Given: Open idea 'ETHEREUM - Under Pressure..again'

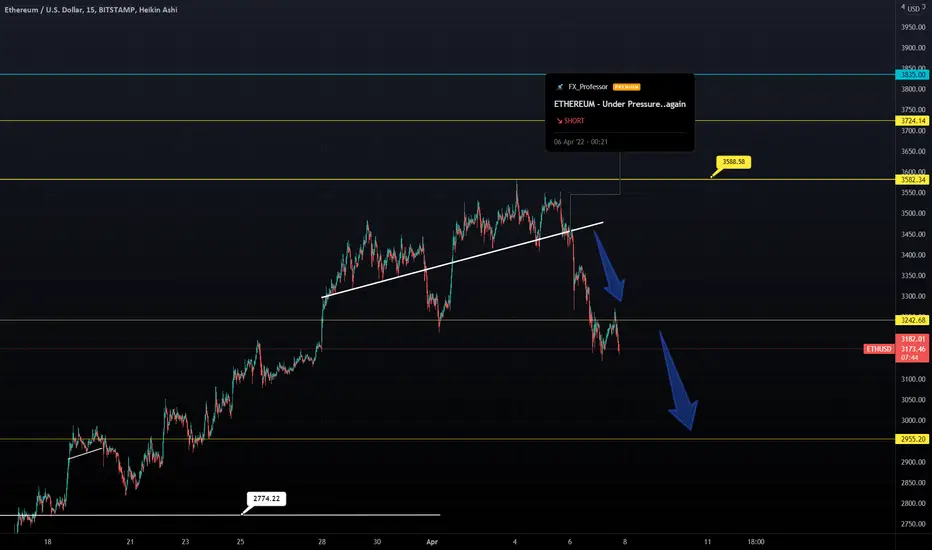Looking at the screenshot, I should pyautogui.click(x=619, y=104).
